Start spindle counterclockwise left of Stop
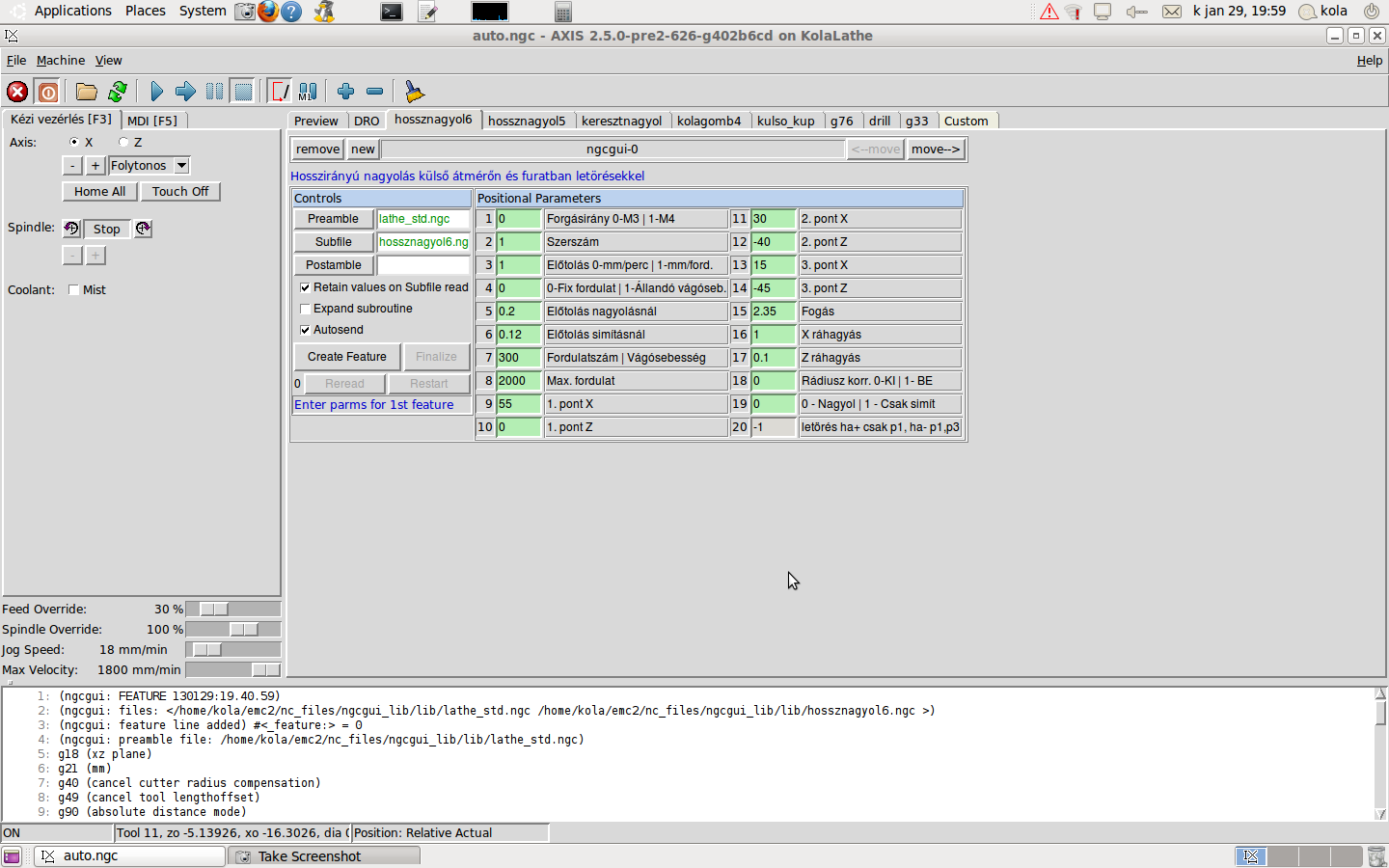This screenshot has width=1389, height=868. pyautogui.click(x=71, y=229)
